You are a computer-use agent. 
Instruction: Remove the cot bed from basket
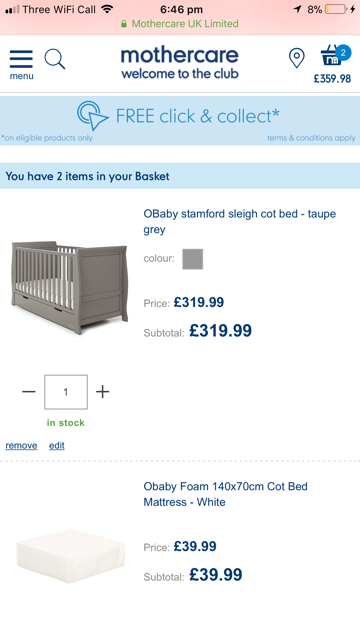[21, 445]
